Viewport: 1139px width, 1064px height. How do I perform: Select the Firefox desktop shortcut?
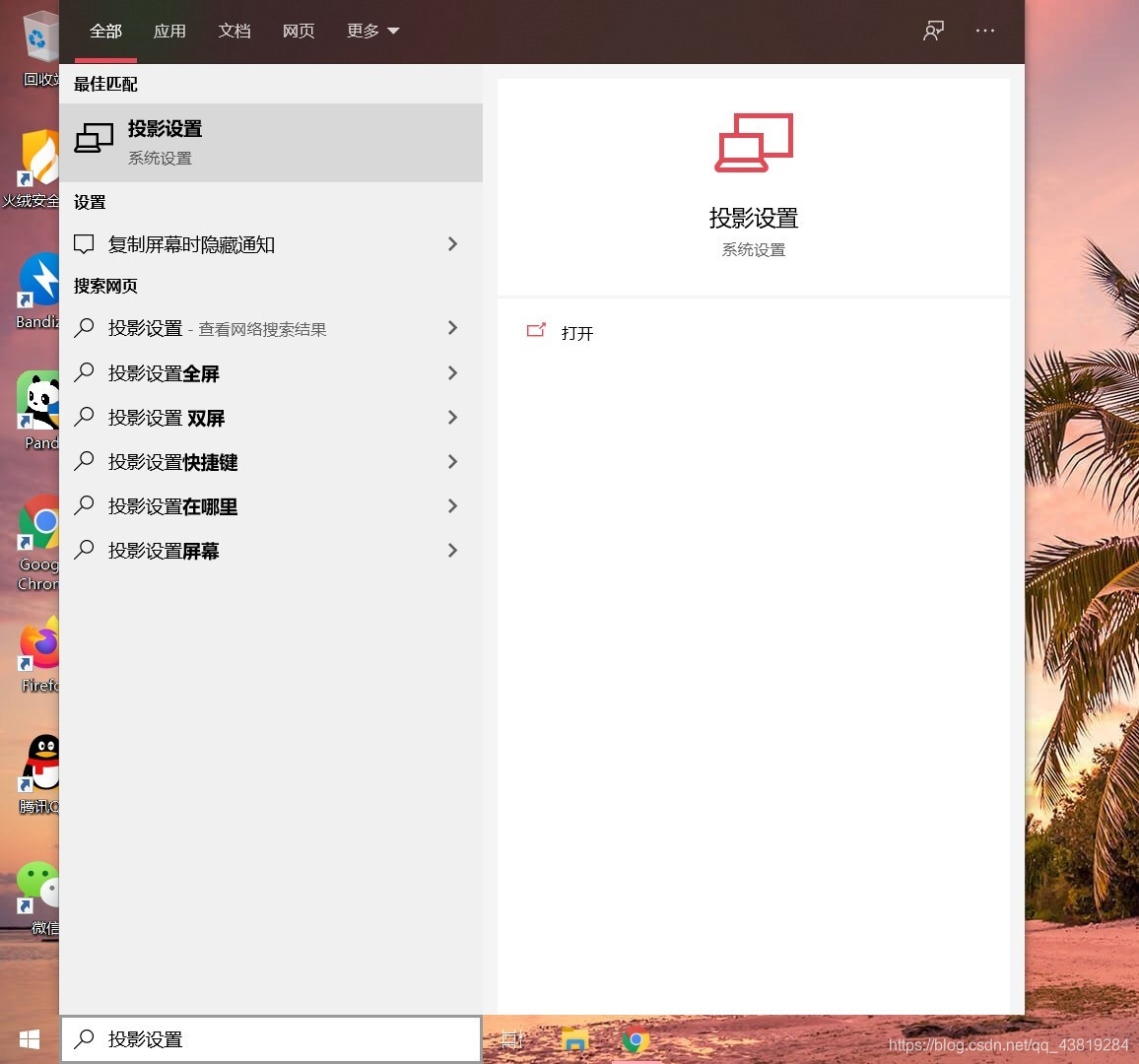(39, 653)
